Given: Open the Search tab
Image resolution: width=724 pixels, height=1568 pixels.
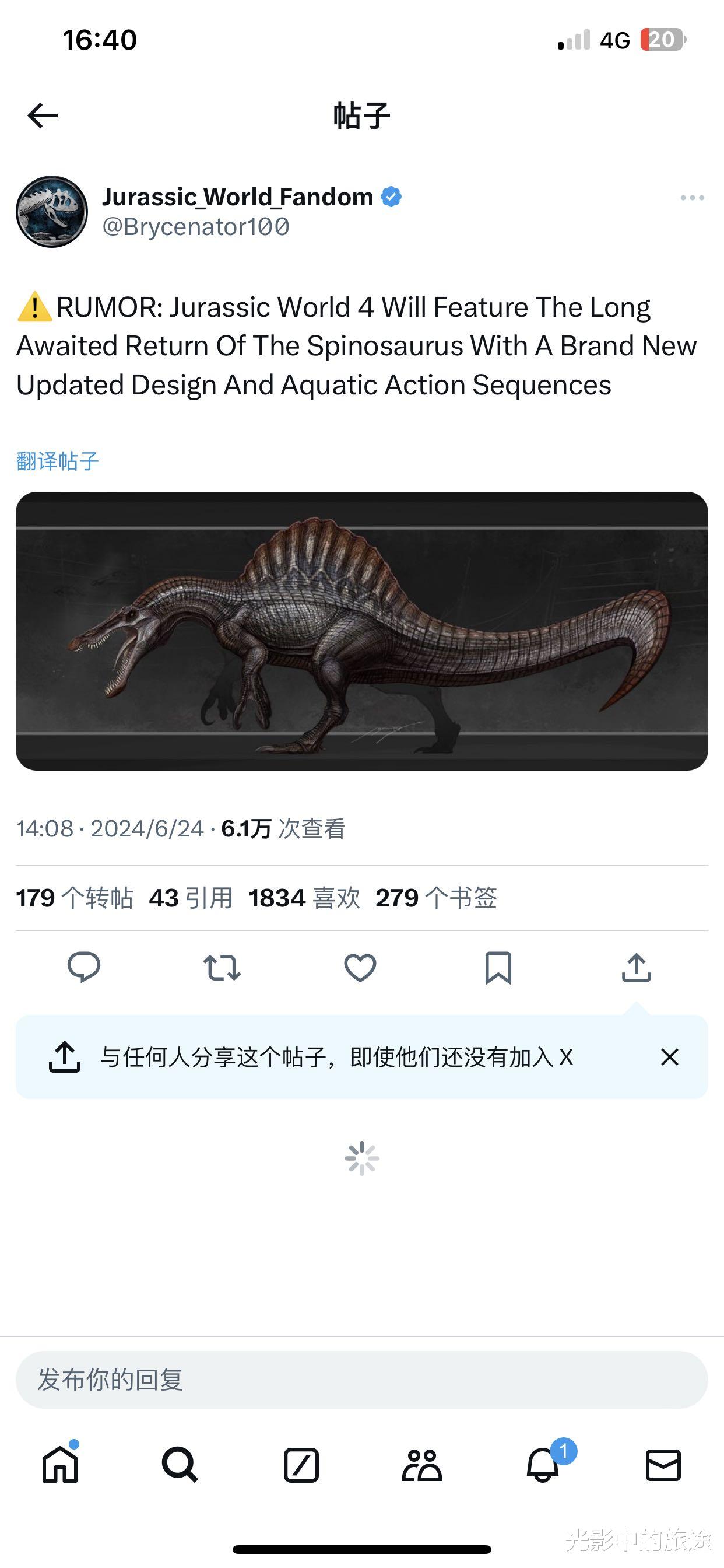Looking at the screenshot, I should 180,1465.
